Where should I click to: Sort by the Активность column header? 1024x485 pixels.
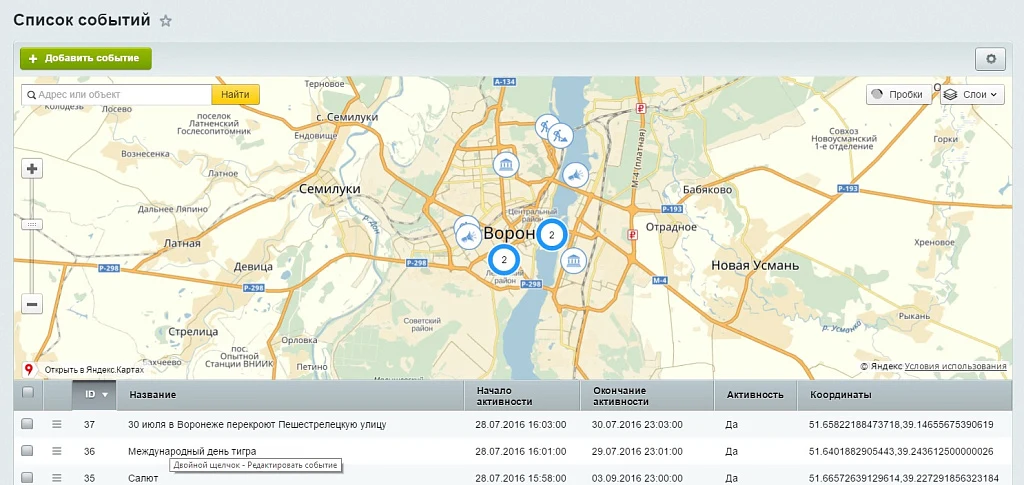click(756, 395)
